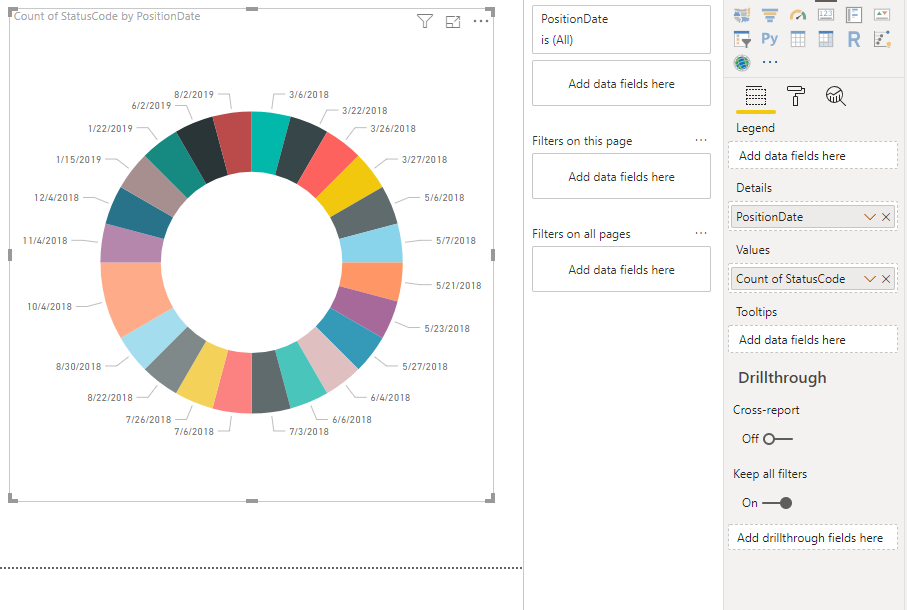Click the Tooltips field well
This screenshot has width=907, height=610.
pos(813,339)
